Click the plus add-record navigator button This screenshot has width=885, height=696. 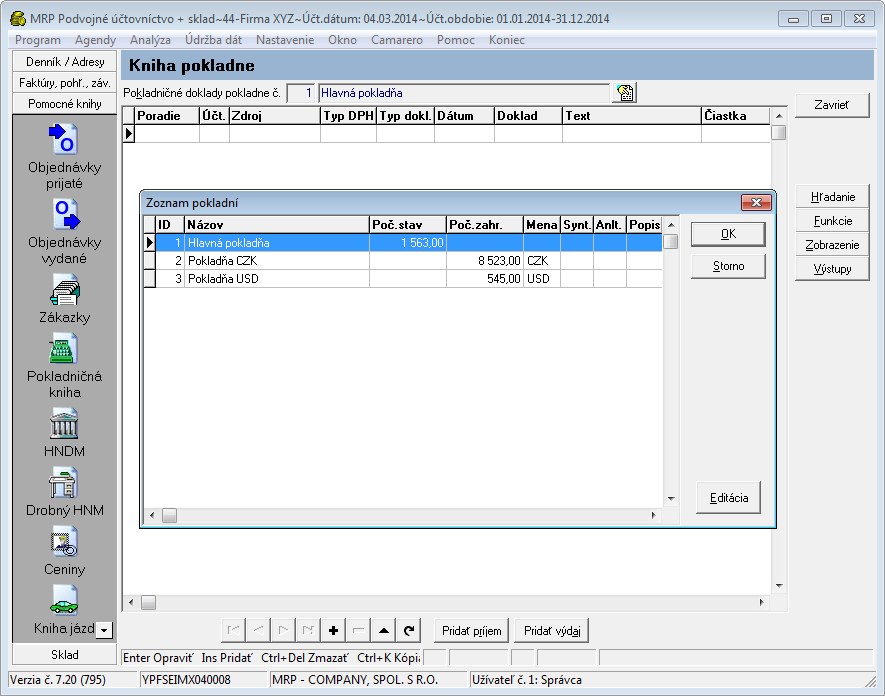coord(334,631)
